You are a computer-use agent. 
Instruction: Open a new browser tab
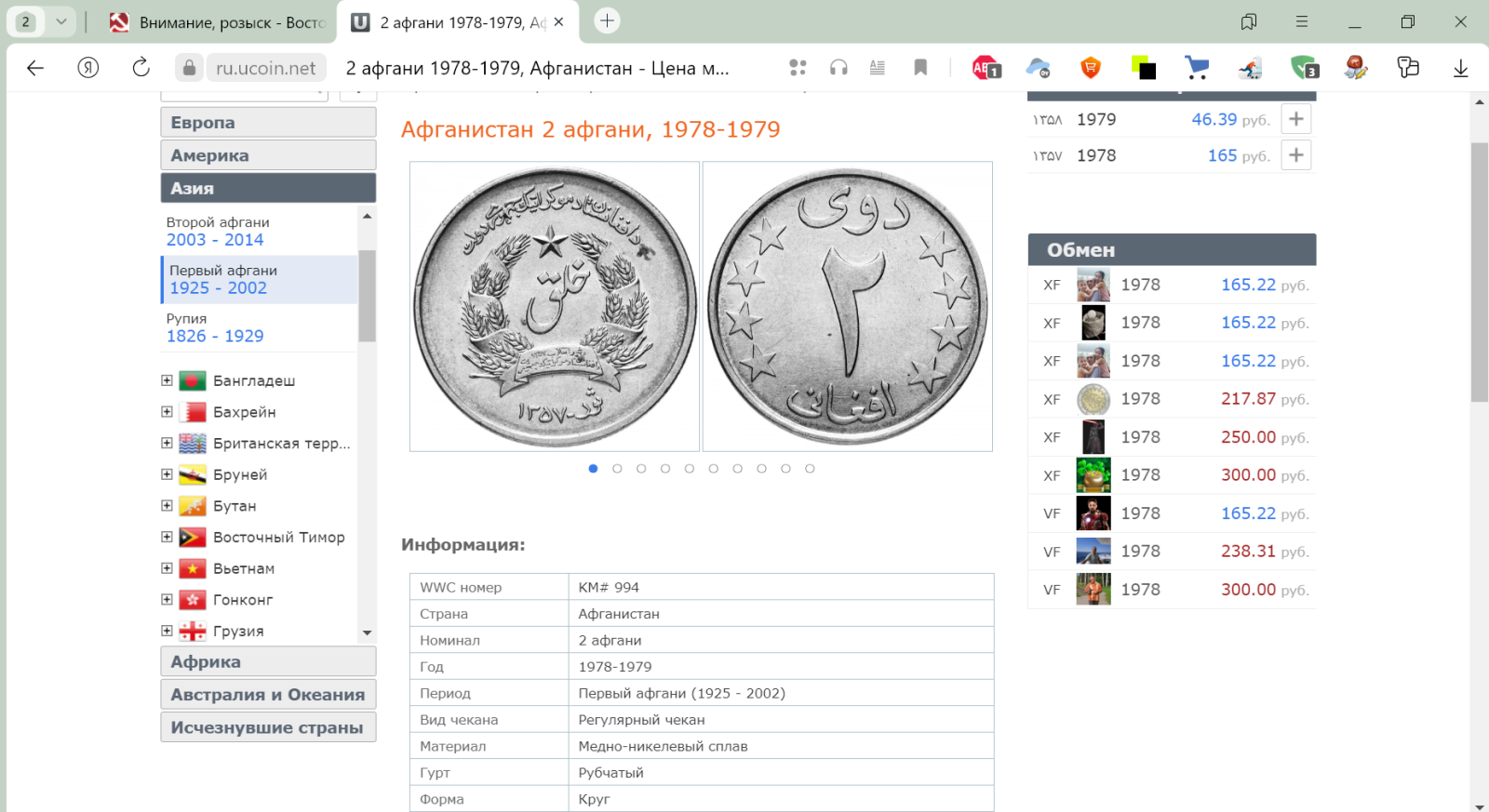click(607, 20)
